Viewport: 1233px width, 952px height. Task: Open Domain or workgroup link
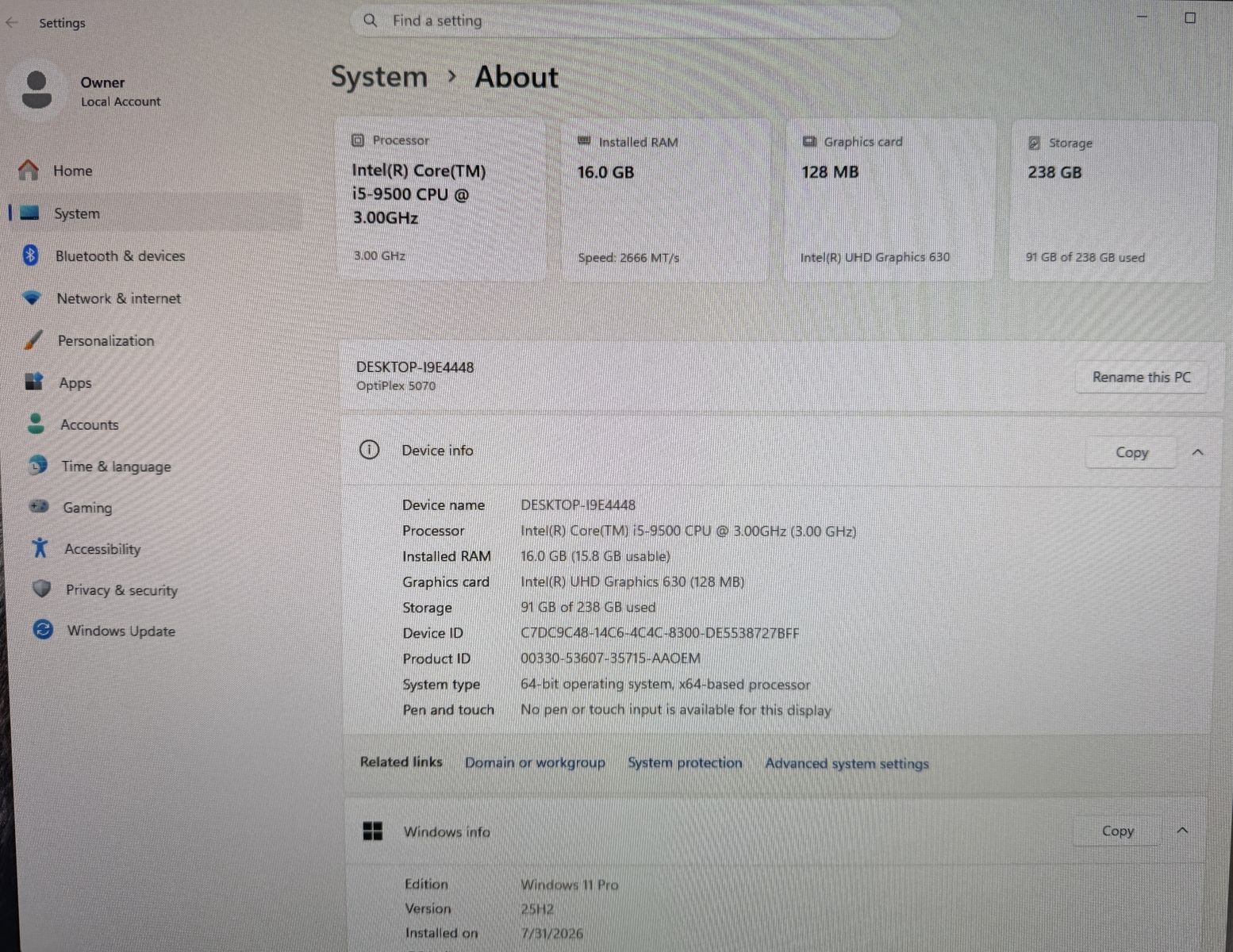[x=535, y=762]
